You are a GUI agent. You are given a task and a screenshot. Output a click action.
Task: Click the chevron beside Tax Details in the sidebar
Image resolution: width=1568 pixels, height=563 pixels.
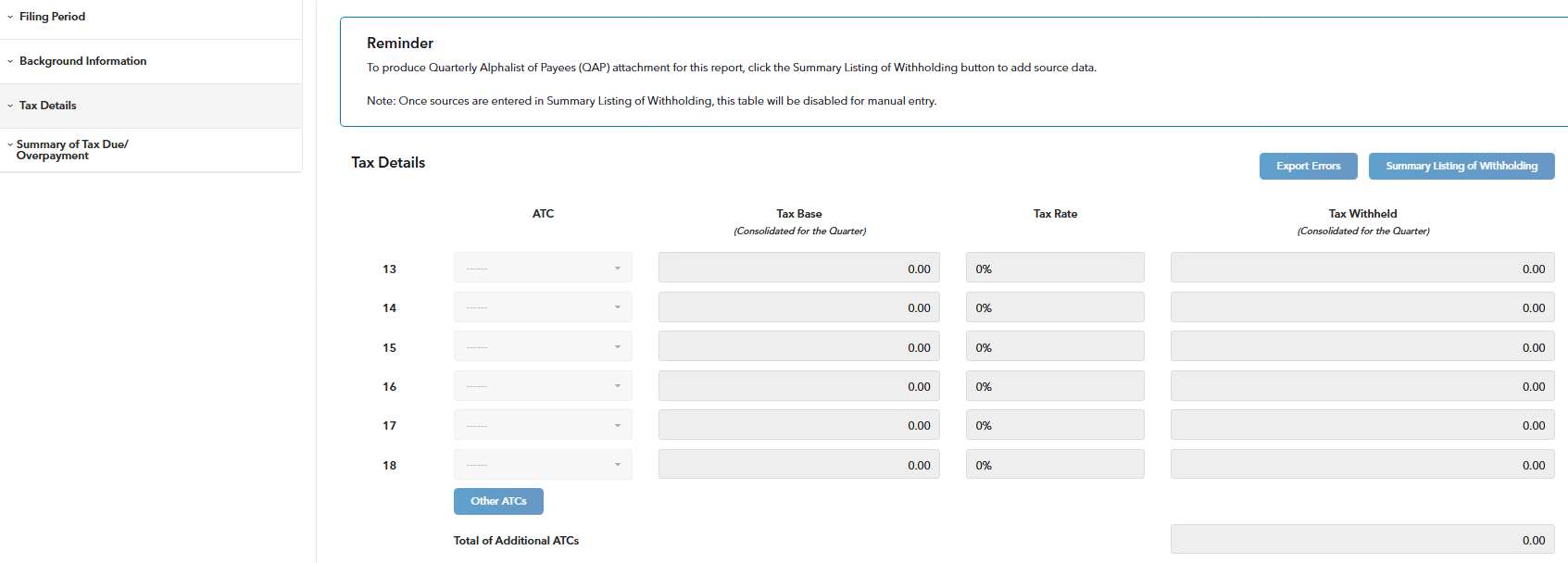click(x=10, y=106)
